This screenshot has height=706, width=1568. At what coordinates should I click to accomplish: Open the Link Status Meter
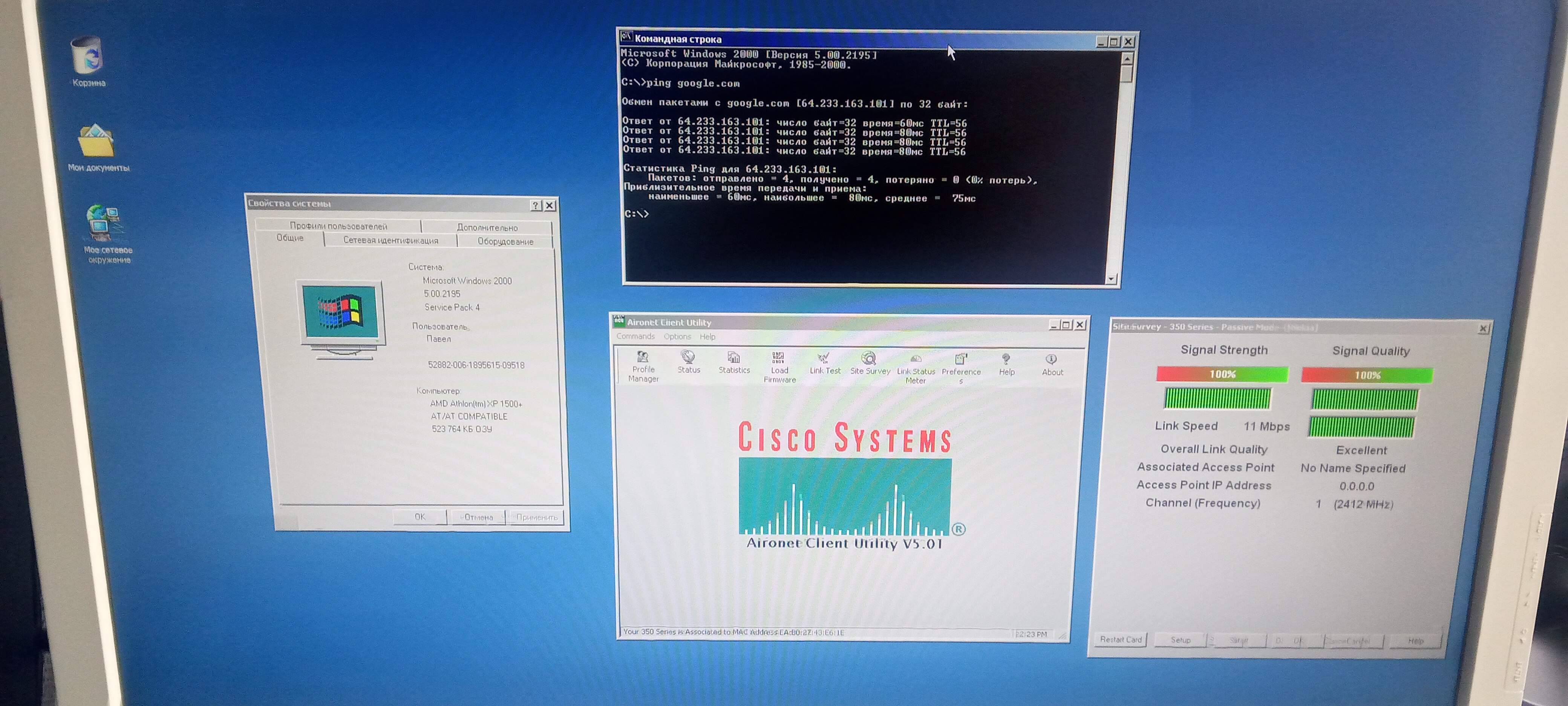916,368
